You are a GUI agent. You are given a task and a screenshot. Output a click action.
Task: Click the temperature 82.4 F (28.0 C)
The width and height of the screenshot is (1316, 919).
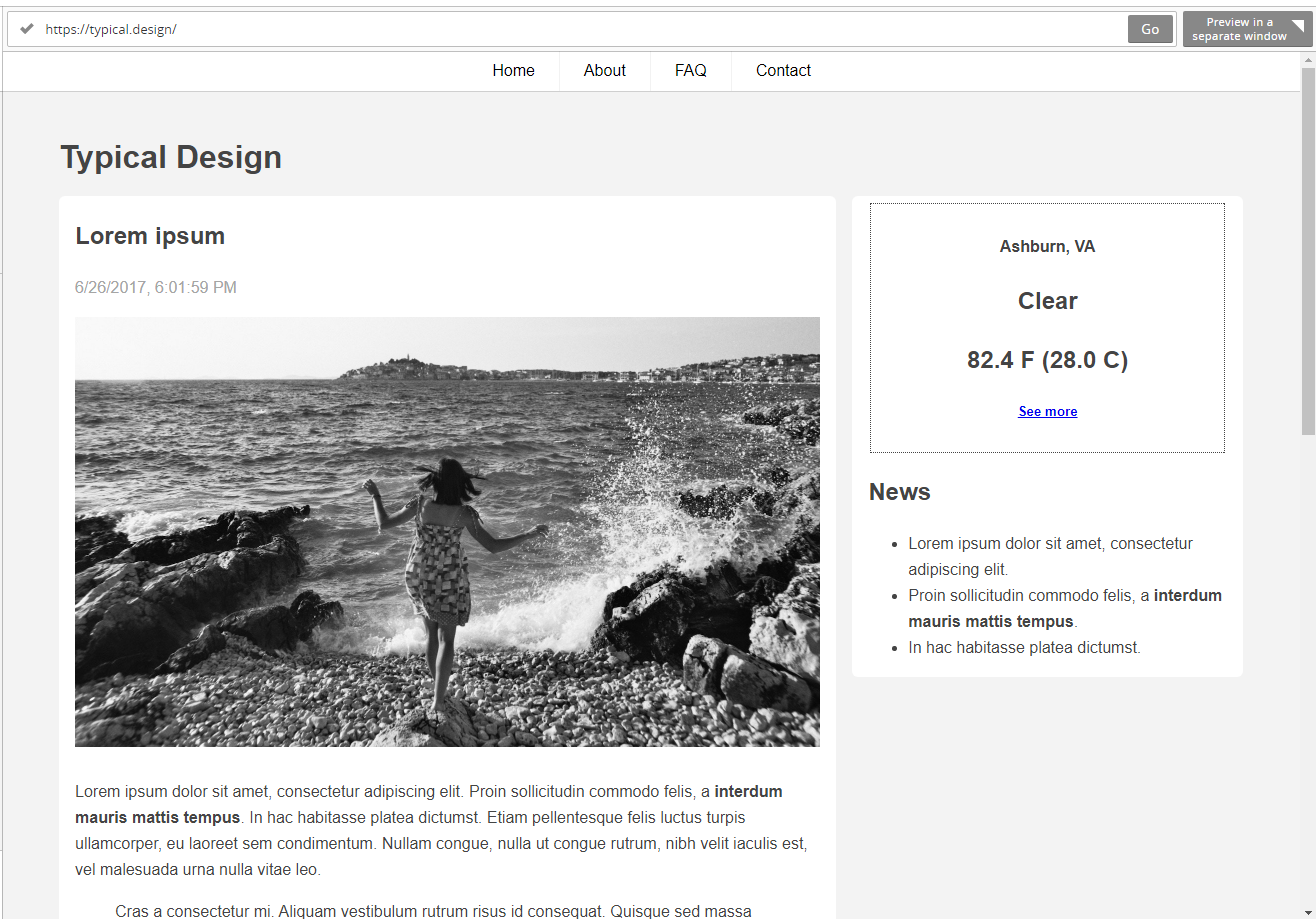1047,360
